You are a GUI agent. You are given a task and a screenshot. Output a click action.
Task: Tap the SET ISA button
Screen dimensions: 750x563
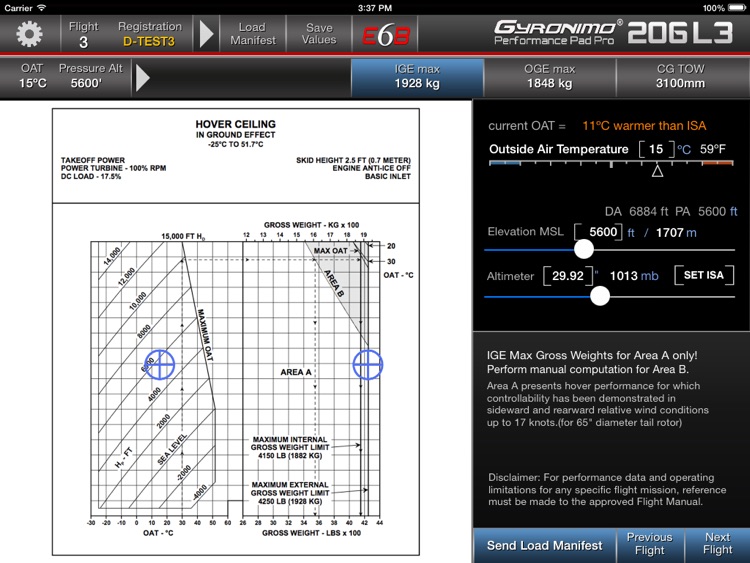pos(704,275)
